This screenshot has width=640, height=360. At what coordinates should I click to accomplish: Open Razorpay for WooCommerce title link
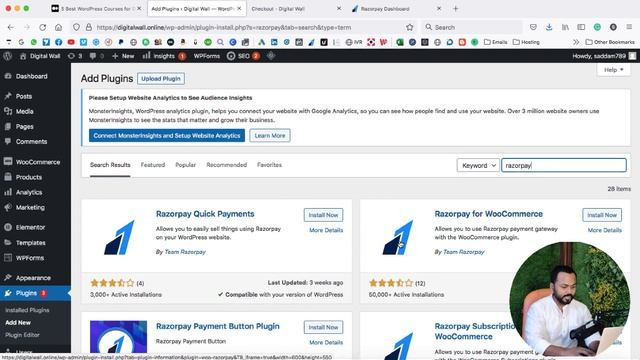(489, 214)
